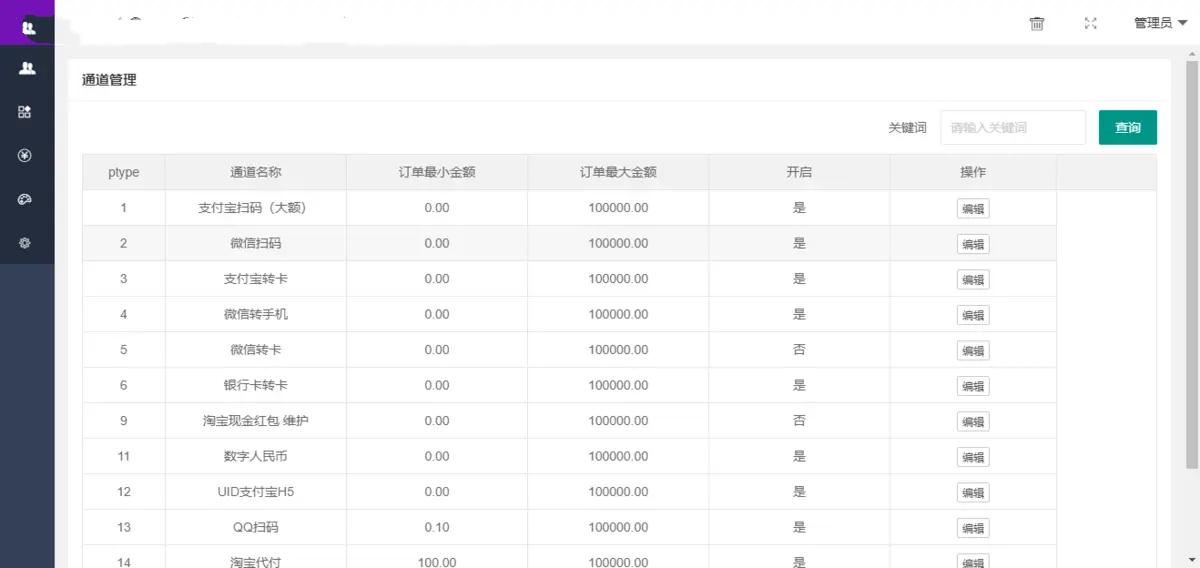This screenshot has width=1200, height=568.
Task: Click the 通道名称 column header
Action: click(x=256, y=172)
